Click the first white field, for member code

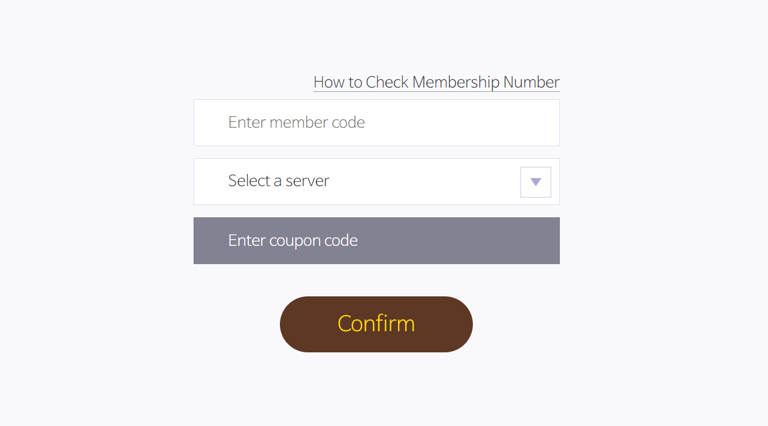coord(376,122)
